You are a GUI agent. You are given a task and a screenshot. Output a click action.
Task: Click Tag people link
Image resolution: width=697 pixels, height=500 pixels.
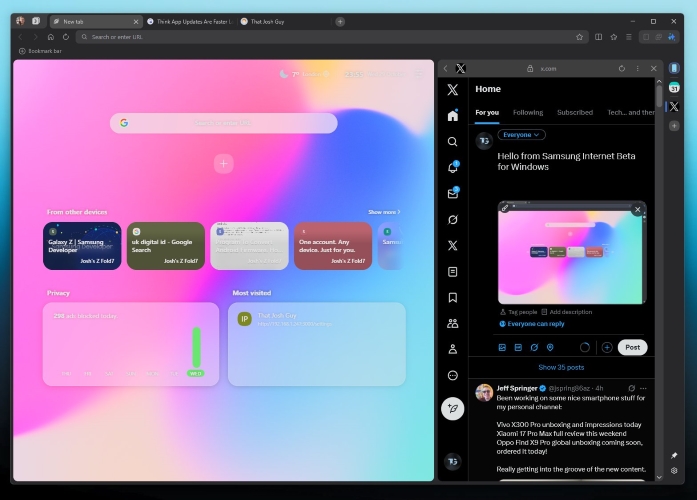point(518,312)
